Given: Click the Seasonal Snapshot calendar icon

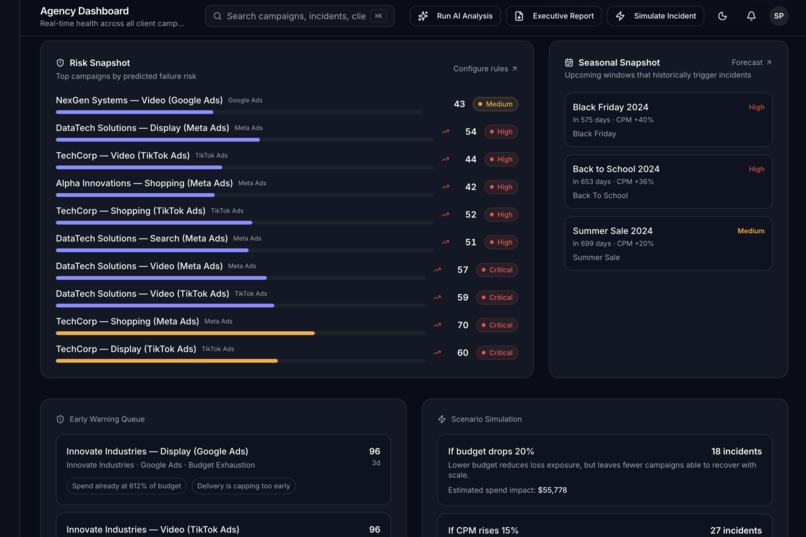Looking at the screenshot, I should 569,63.
